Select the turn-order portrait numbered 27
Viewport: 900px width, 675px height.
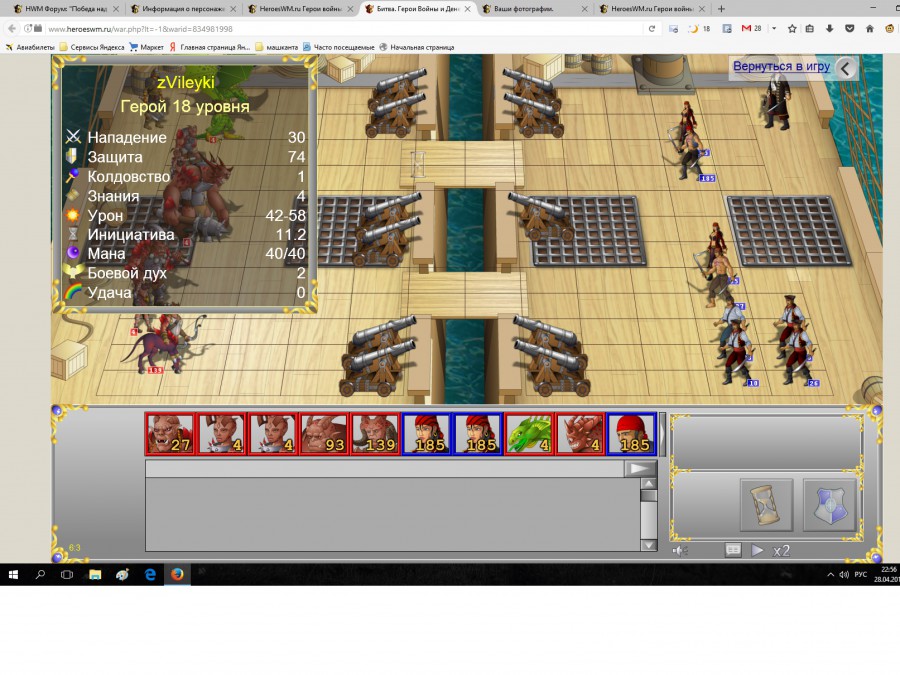pos(170,434)
